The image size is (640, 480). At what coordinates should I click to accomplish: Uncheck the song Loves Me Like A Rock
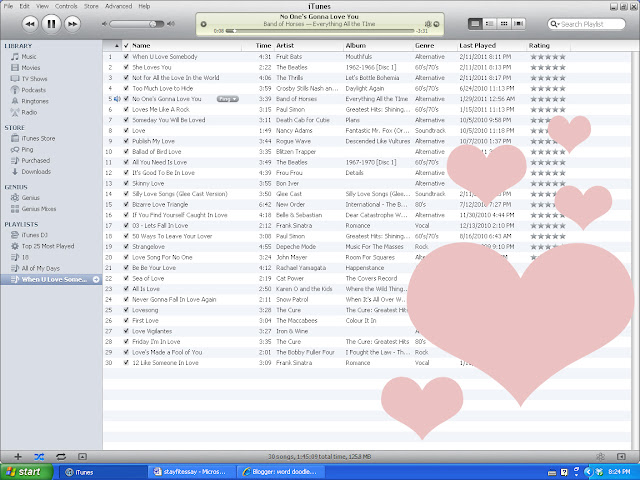click(x=126, y=109)
